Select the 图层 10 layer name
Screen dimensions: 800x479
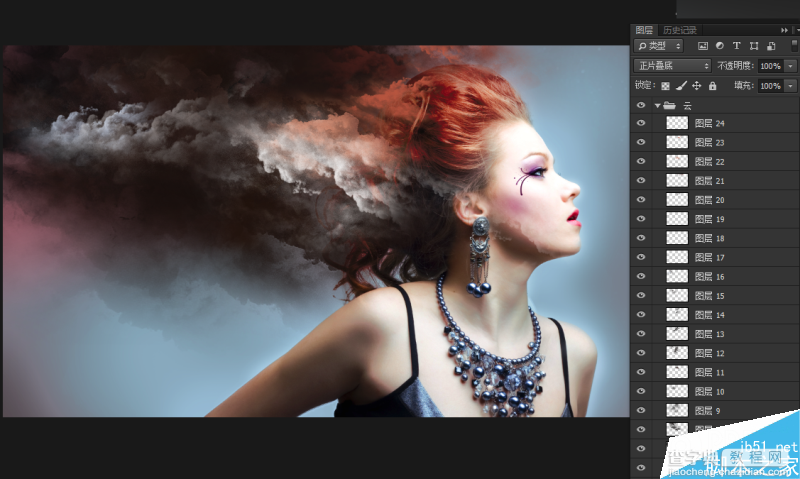click(710, 391)
